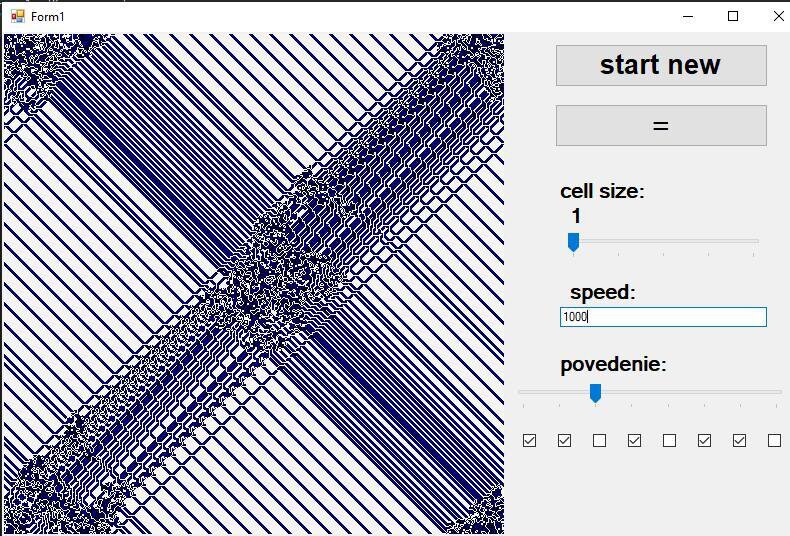Check the third checkbox in the row
This screenshot has width=790, height=536.
[x=600, y=441]
